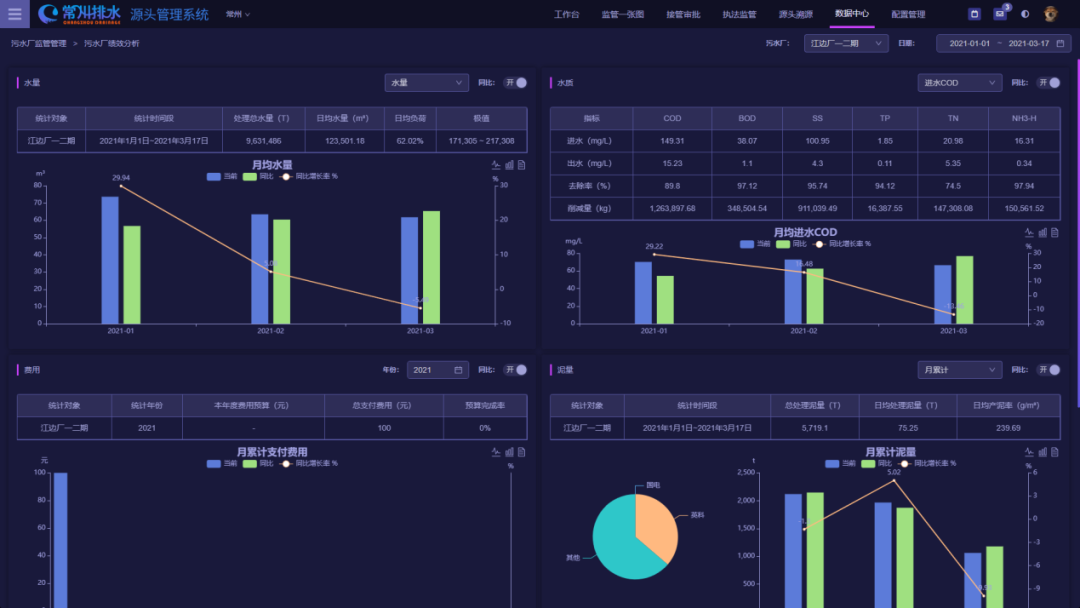Click 污水厂监管管理 breadcrumb link
Screen dimensions: 1080x608
pos(38,44)
